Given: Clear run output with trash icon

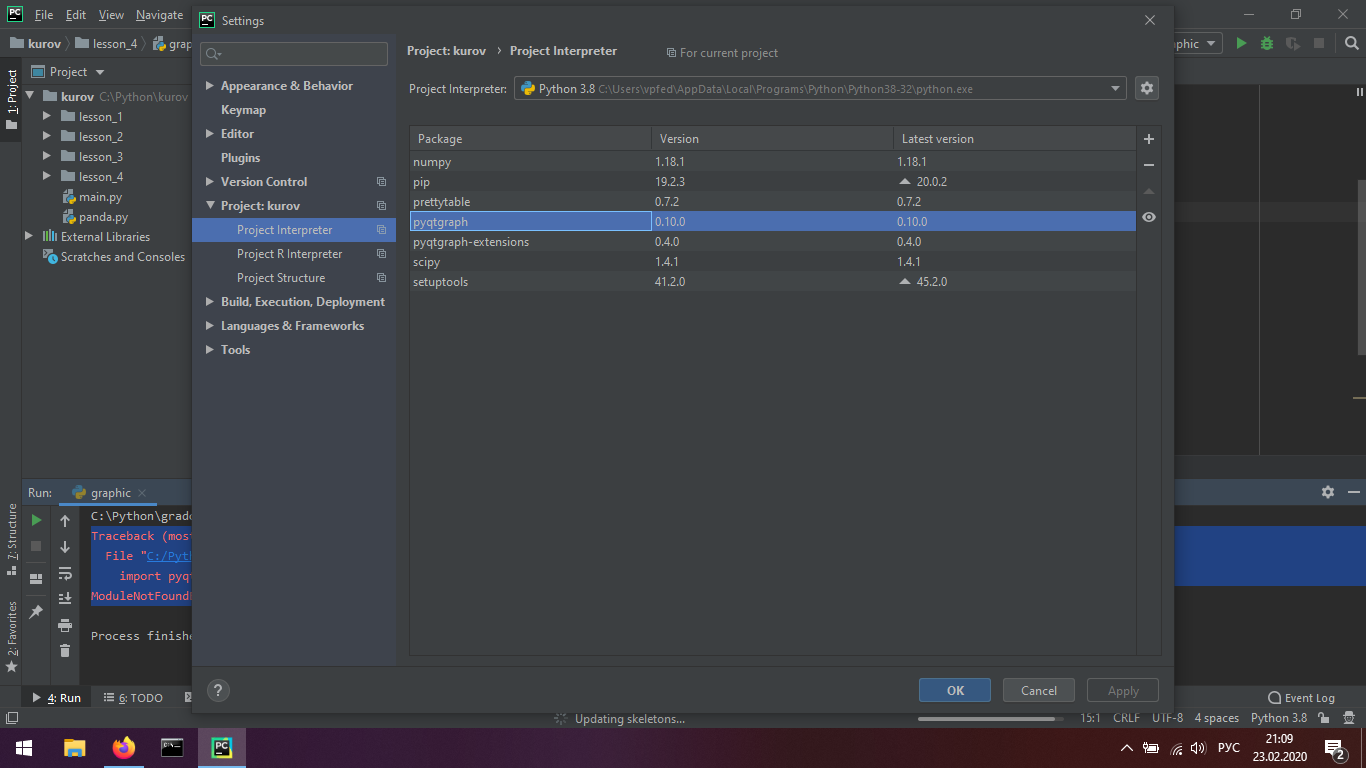Looking at the screenshot, I should coord(65,651).
